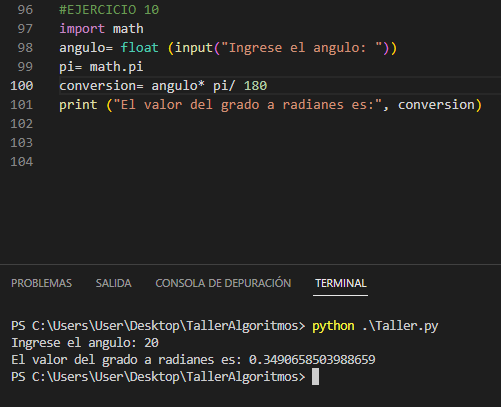Click the radians output value 0.349065

(x=312, y=360)
